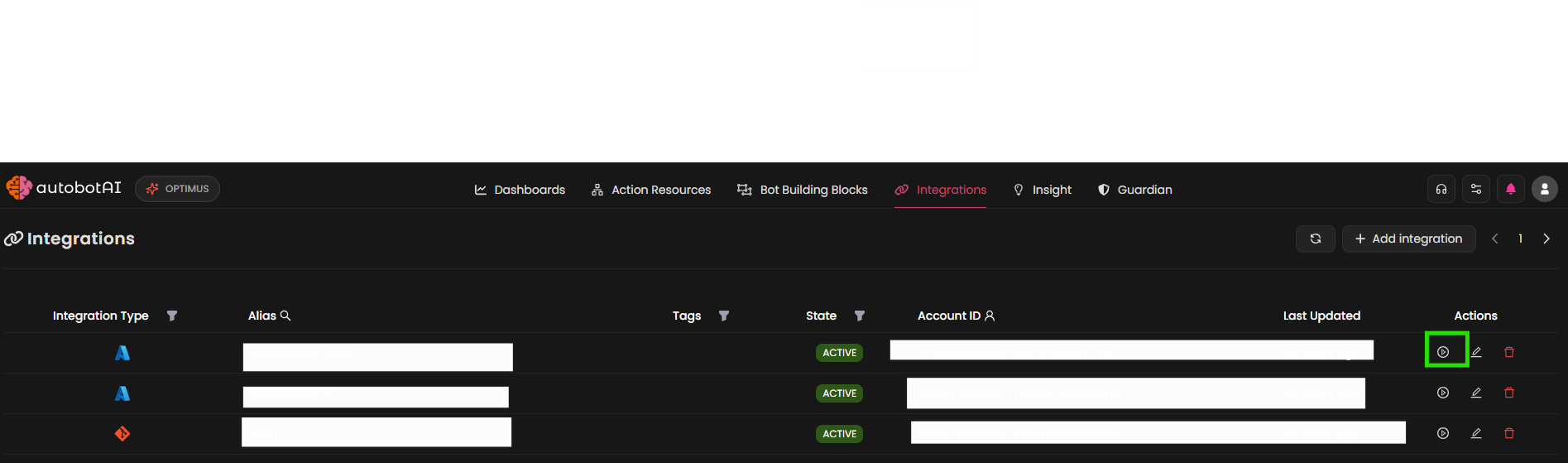Delete the first Azure integration row
Image resolution: width=1568 pixels, height=463 pixels.
(x=1508, y=352)
